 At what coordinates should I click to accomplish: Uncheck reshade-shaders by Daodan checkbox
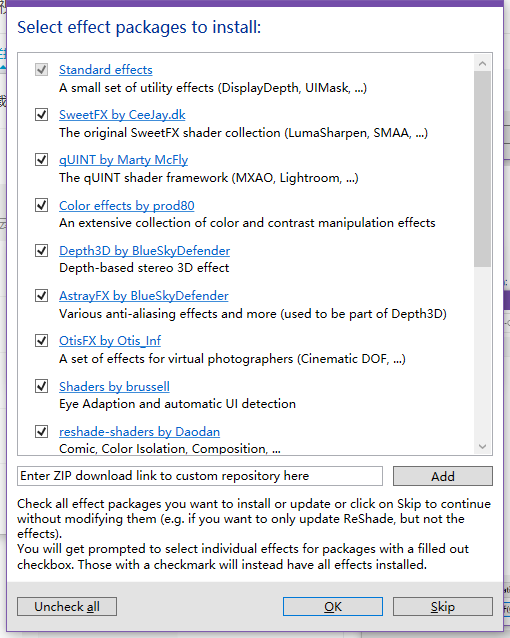click(x=42, y=431)
